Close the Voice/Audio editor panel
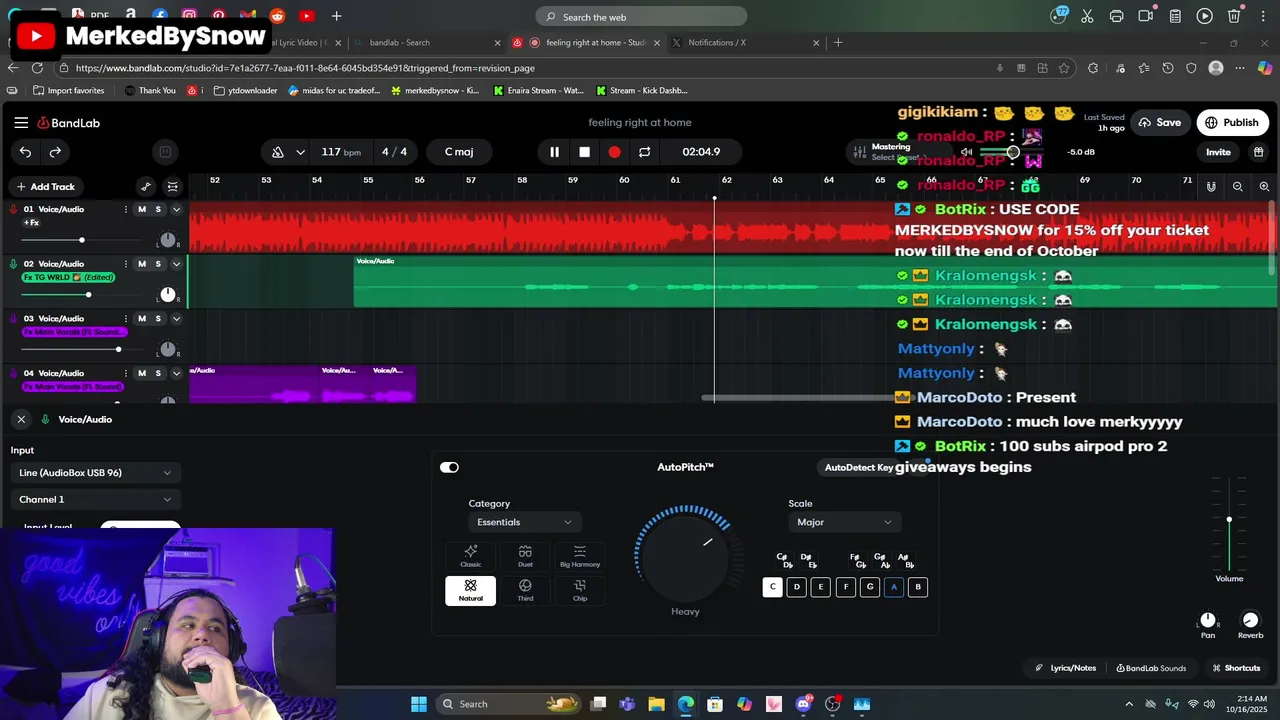Screen dimensions: 1280x720 21,419
